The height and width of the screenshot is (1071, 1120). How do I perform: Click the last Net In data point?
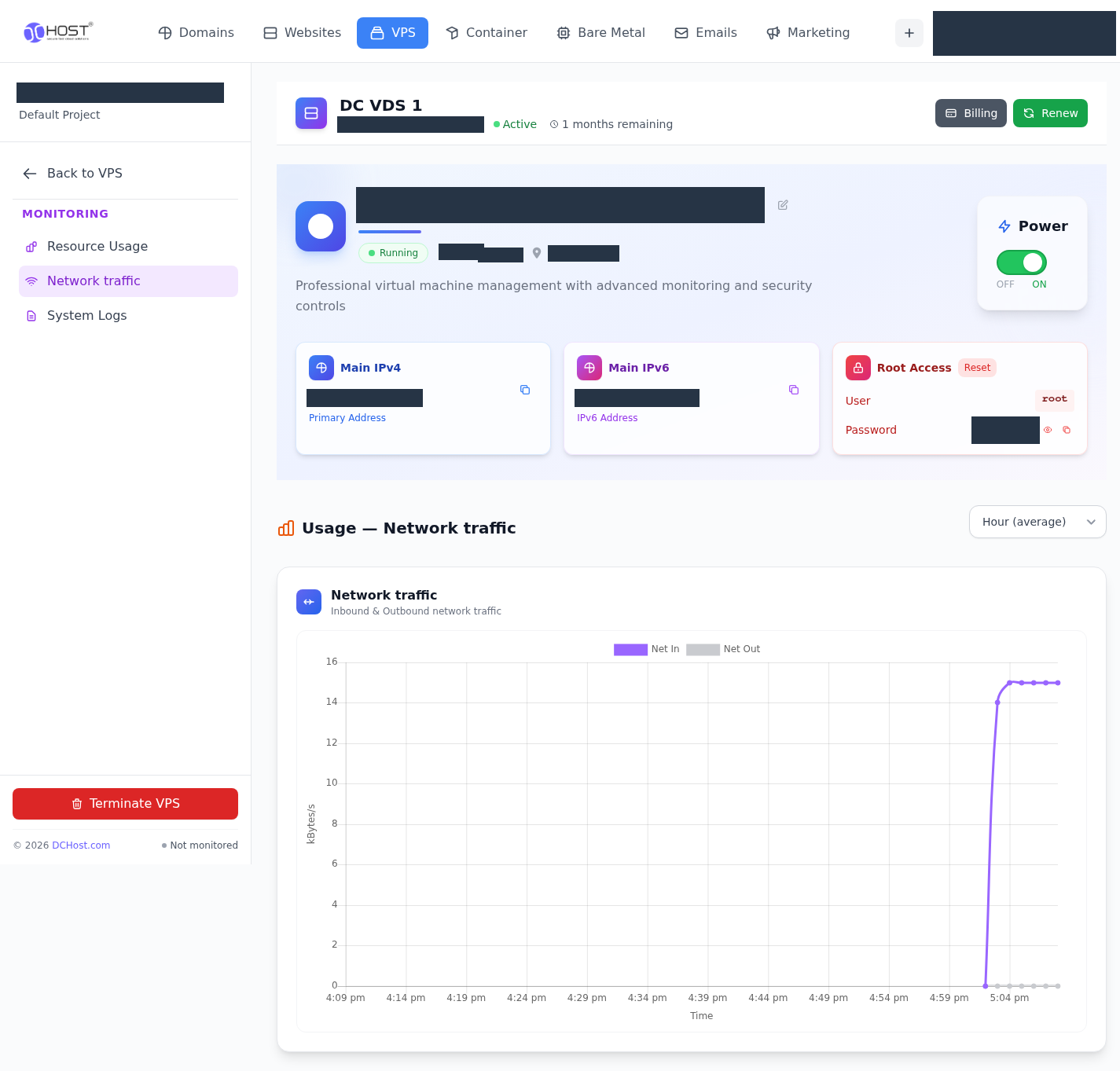click(1058, 683)
